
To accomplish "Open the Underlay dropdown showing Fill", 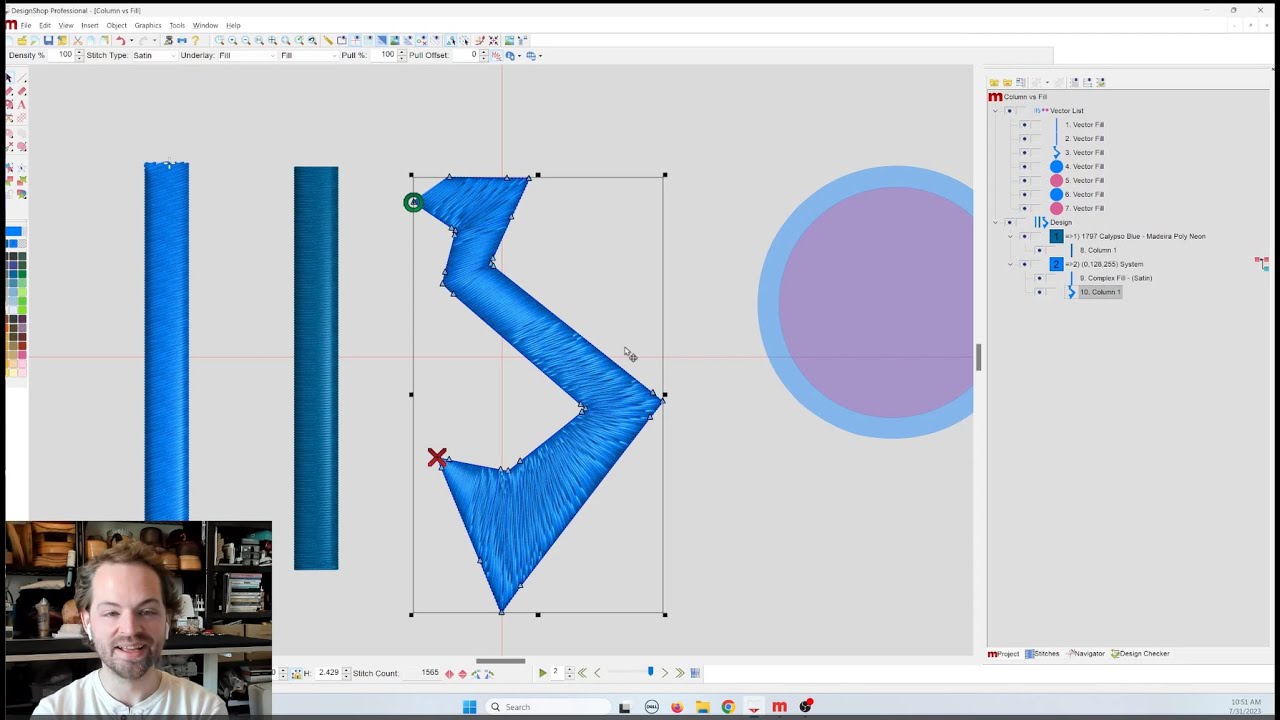I will (x=246, y=55).
